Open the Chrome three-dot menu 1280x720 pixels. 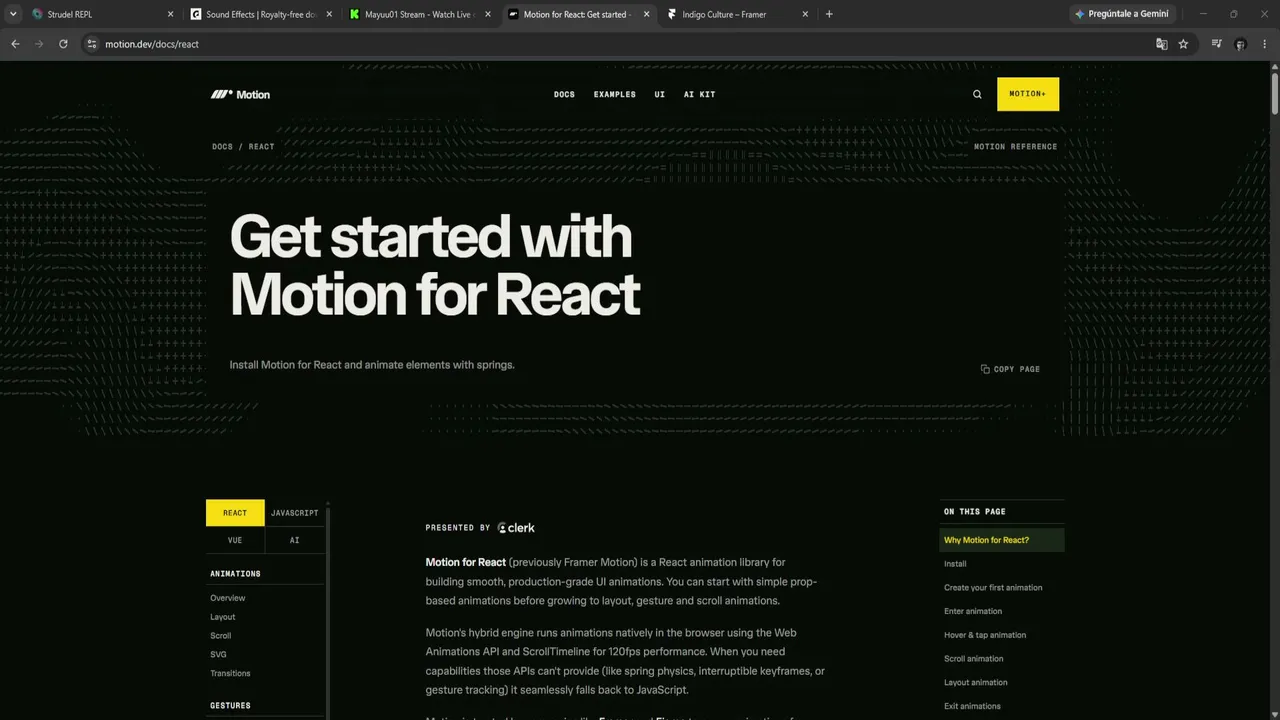[x=1264, y=44]
